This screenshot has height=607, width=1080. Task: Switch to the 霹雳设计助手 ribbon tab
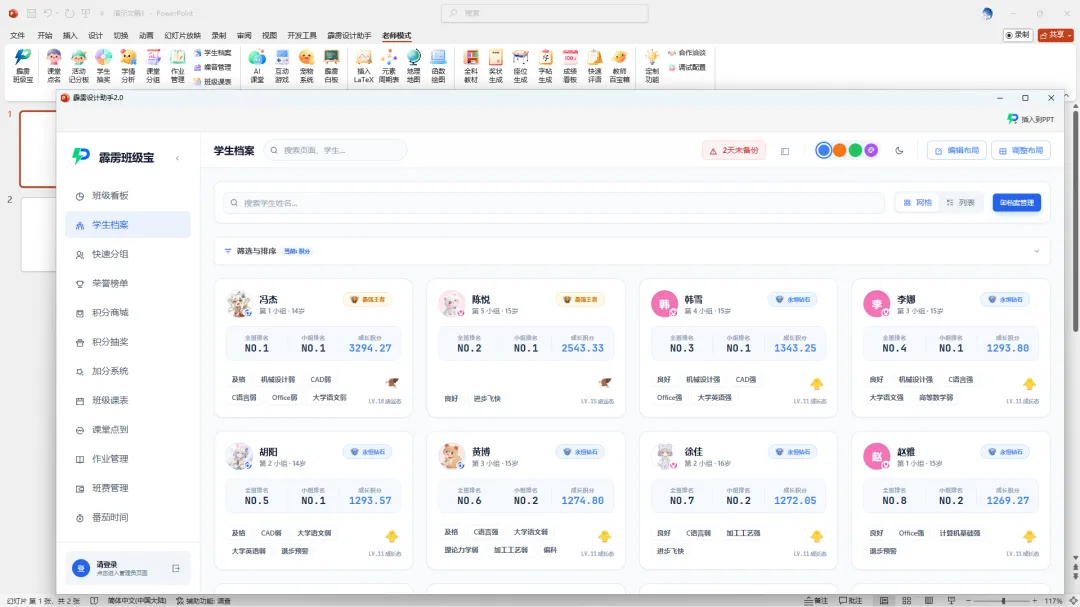[349, 35]
